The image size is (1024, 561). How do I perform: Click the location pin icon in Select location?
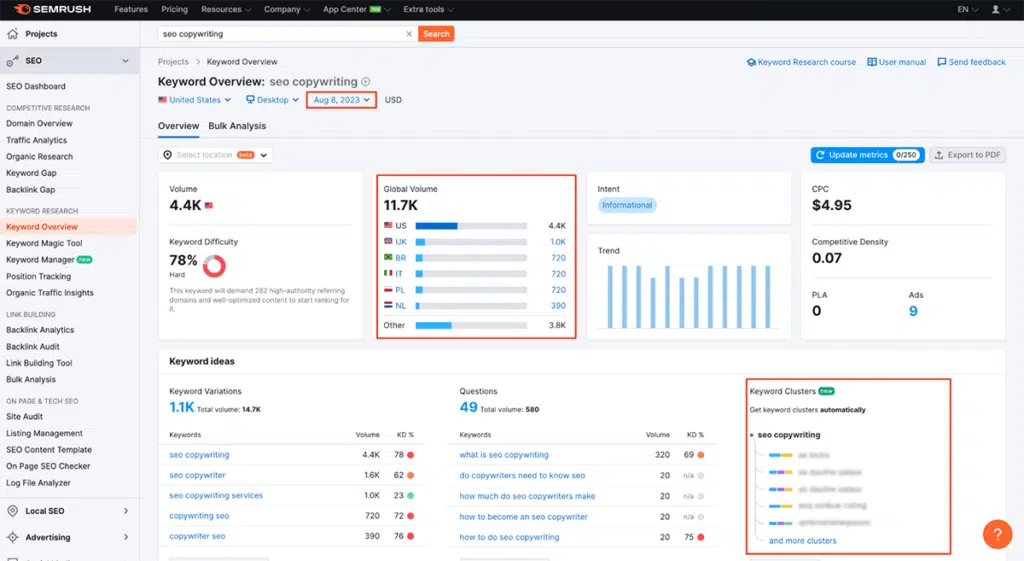pos(168,155)
